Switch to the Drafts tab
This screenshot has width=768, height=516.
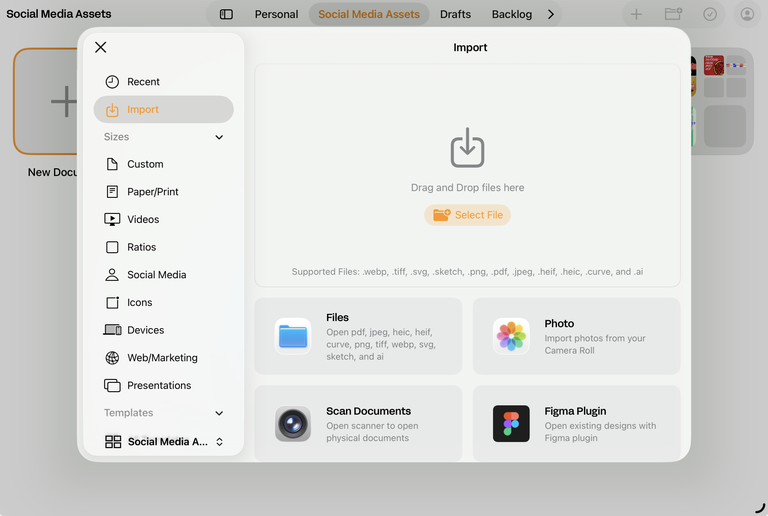[455, 14]
